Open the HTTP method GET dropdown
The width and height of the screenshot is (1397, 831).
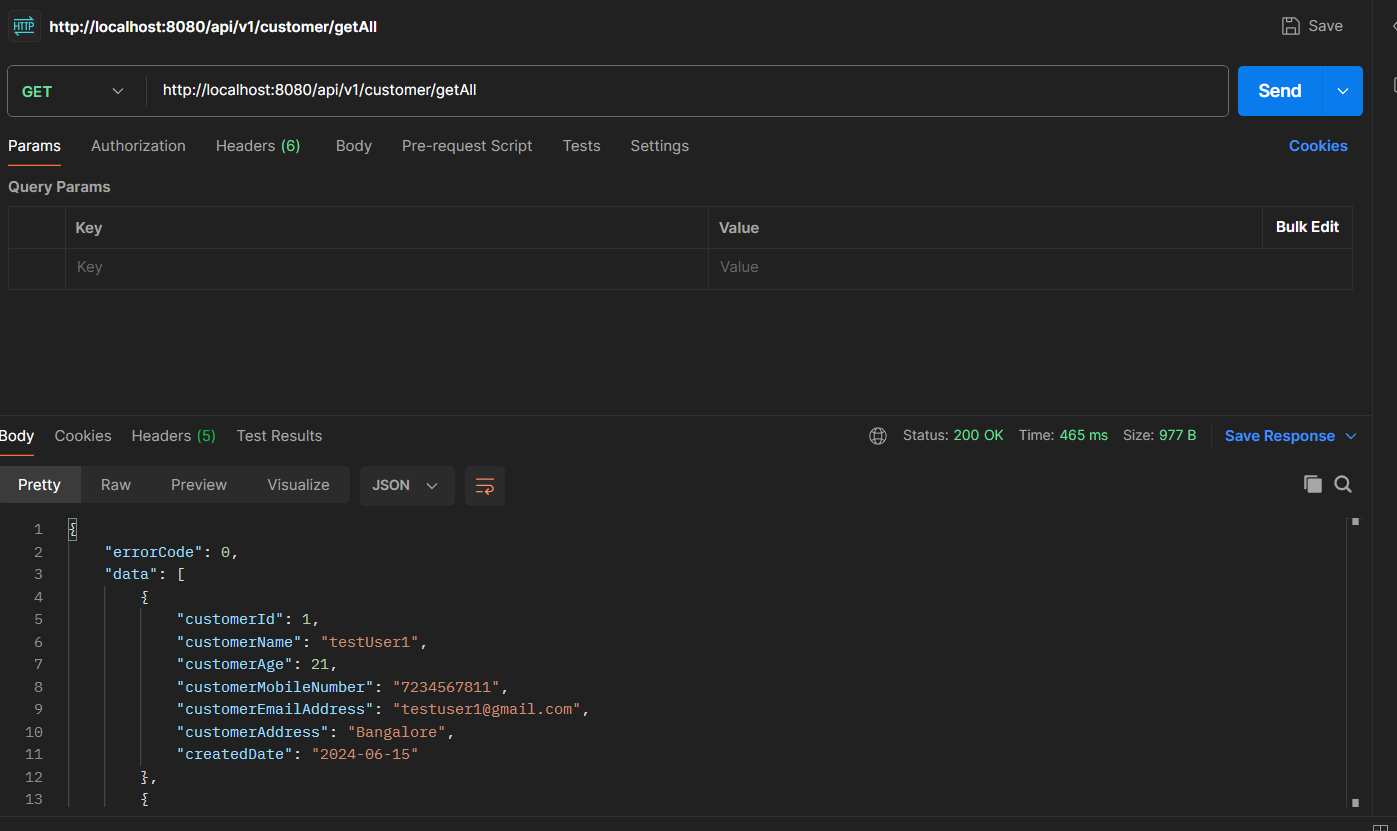(x=75, y=91)
